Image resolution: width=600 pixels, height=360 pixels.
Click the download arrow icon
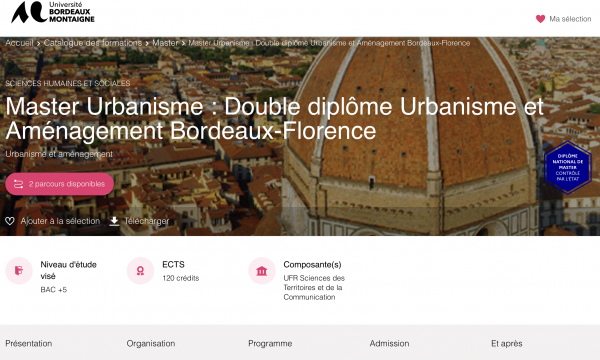point(114,221)
